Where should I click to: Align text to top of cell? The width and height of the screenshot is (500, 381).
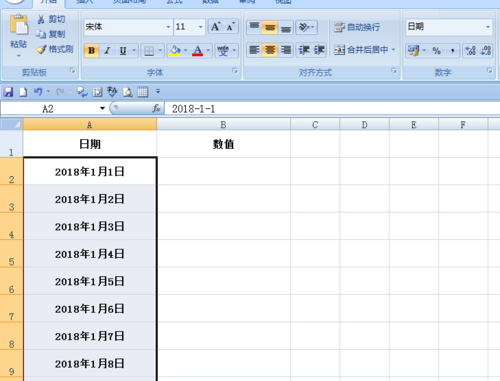click(x=254, y=27)
